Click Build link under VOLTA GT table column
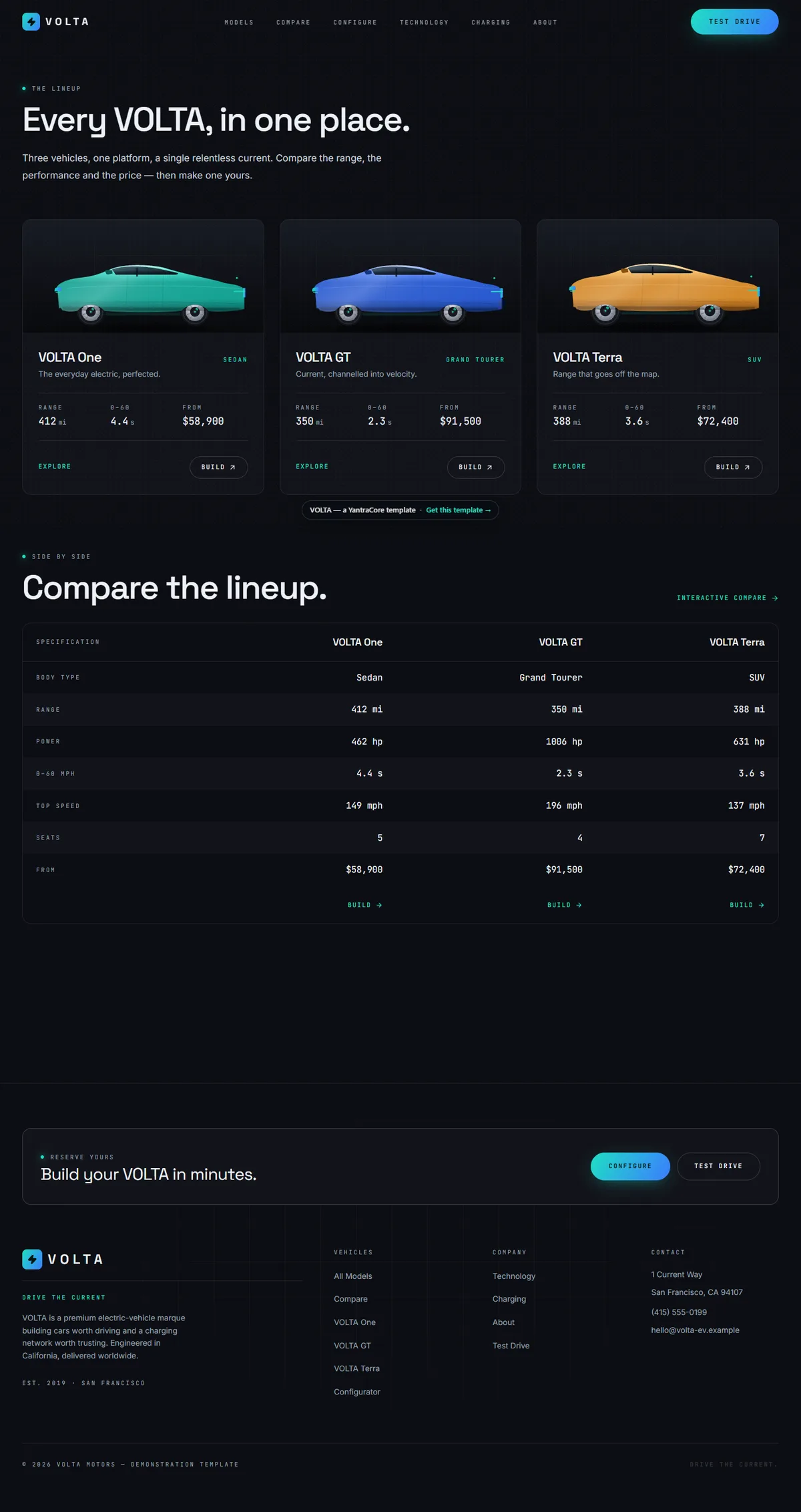Screen dimensions: 801x1512 (x=565, y=905)
